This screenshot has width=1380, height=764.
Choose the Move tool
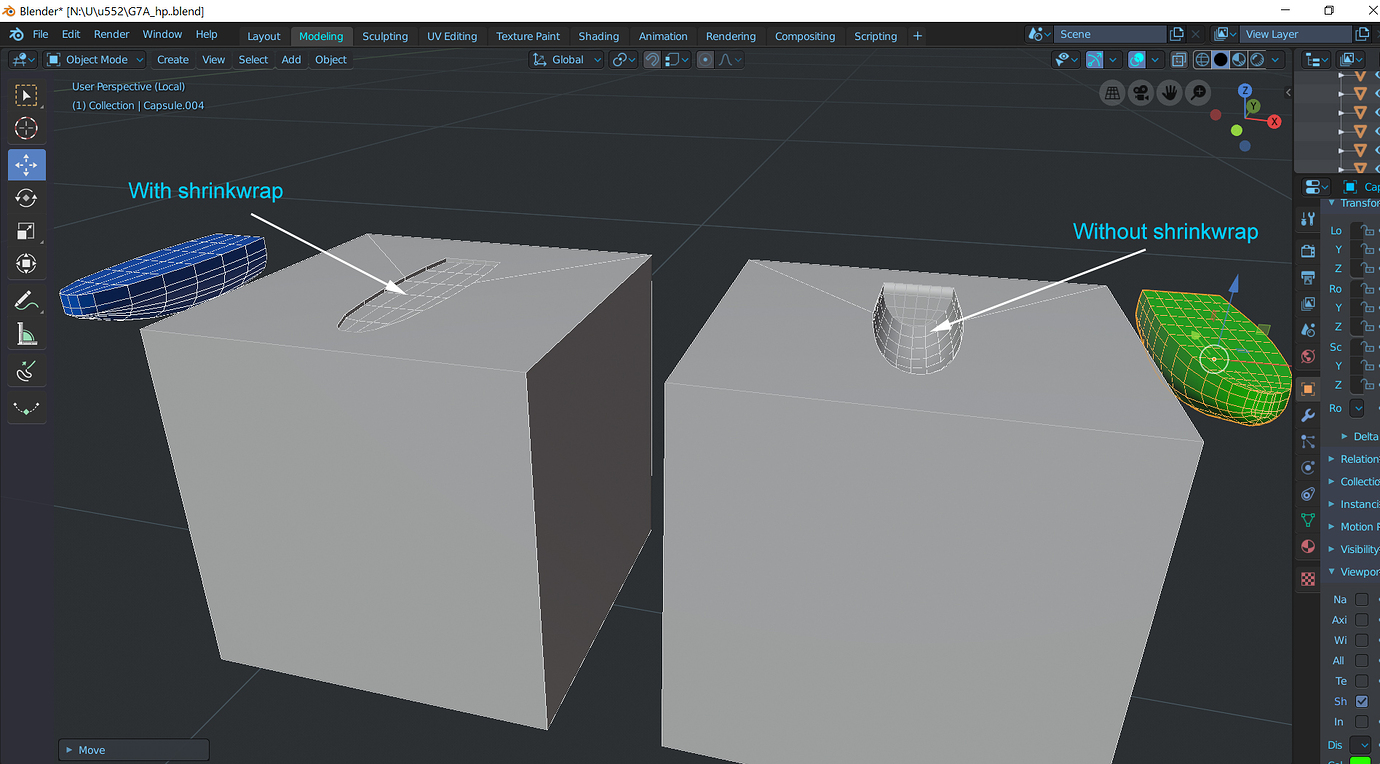(26, 164)
